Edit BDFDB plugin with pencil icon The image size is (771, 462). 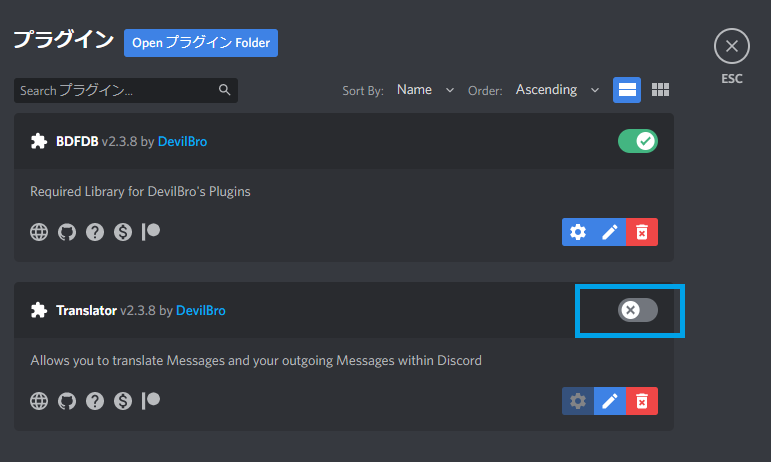(610, 232)
